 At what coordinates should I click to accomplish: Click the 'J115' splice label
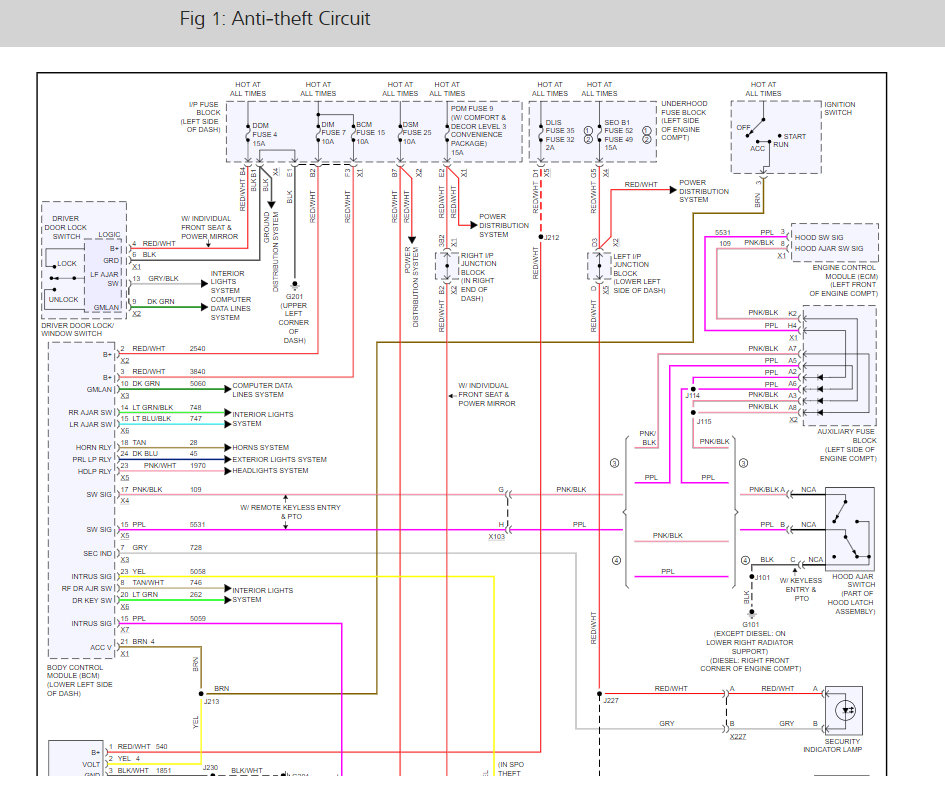click(704, 421)
